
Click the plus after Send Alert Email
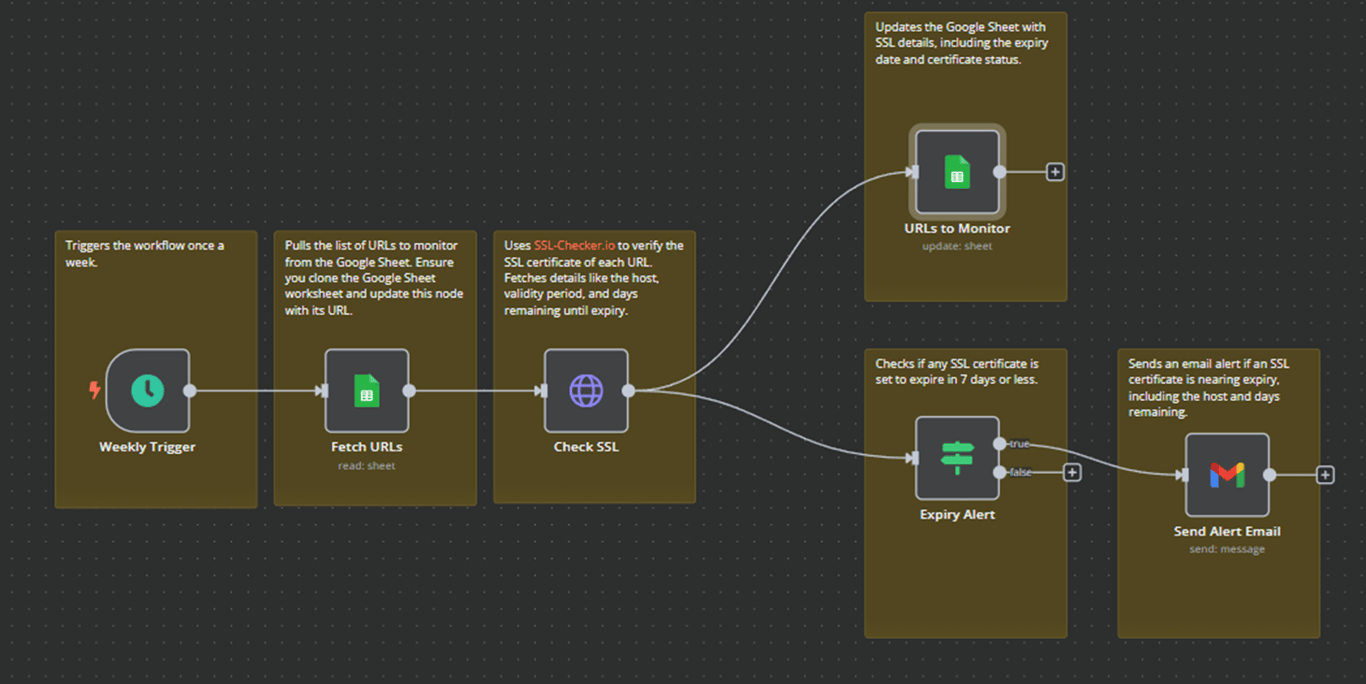coord(1325,474)
